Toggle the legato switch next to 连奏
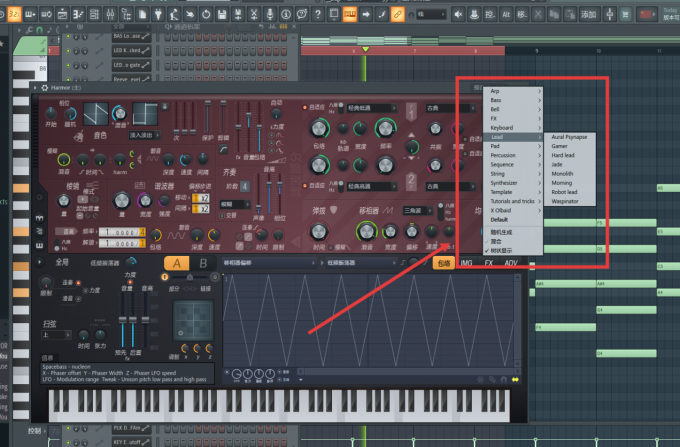 (x=78, y=283)
